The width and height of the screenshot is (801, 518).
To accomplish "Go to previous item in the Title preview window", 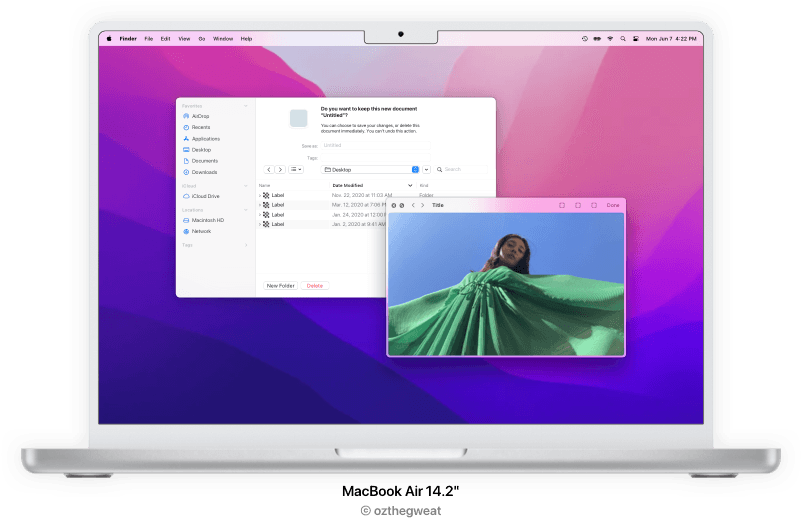I will (x=413, y=205).
